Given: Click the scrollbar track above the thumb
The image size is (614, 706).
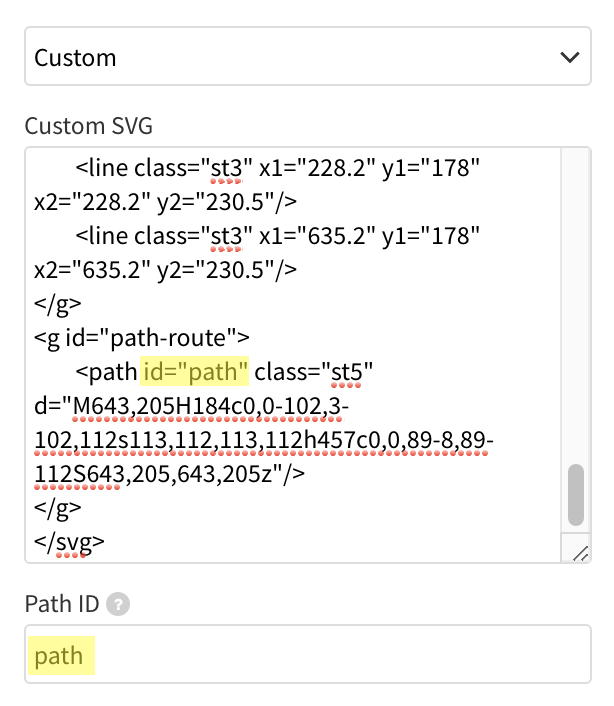Looking at the screenshot, I should [x=576, y=300].
